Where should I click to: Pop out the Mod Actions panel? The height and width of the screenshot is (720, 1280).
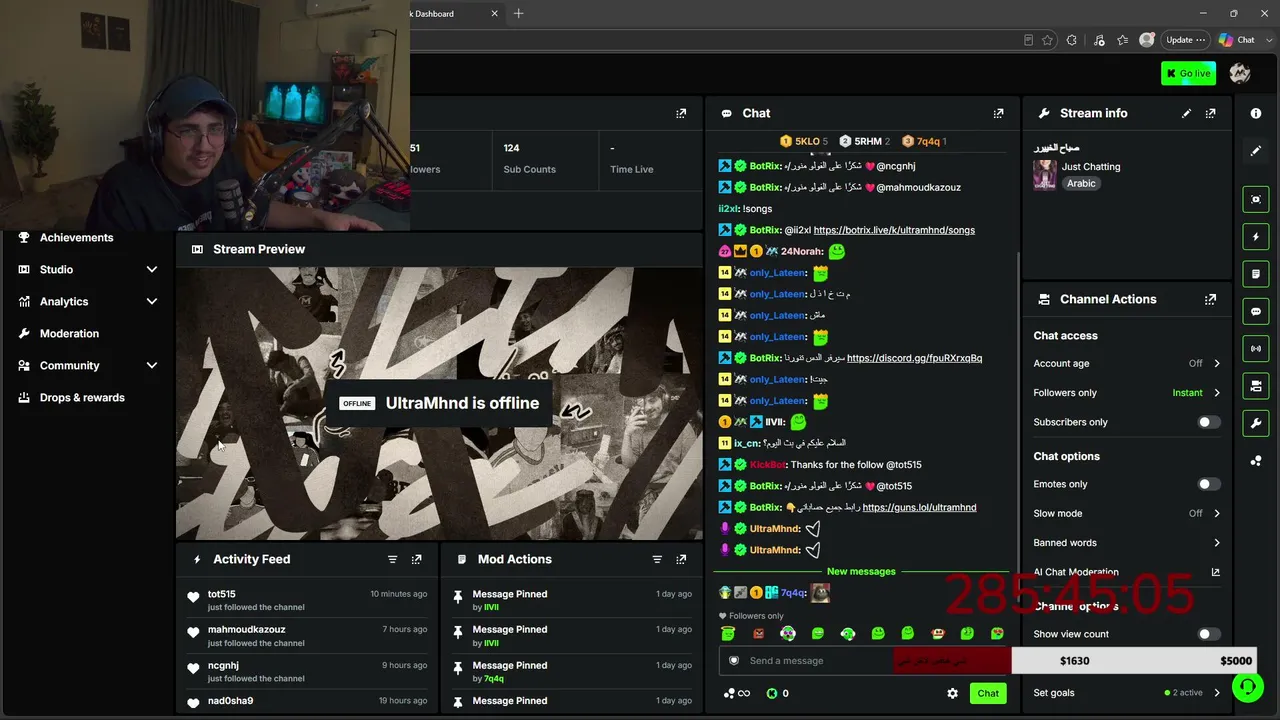(x=681, y=560)
